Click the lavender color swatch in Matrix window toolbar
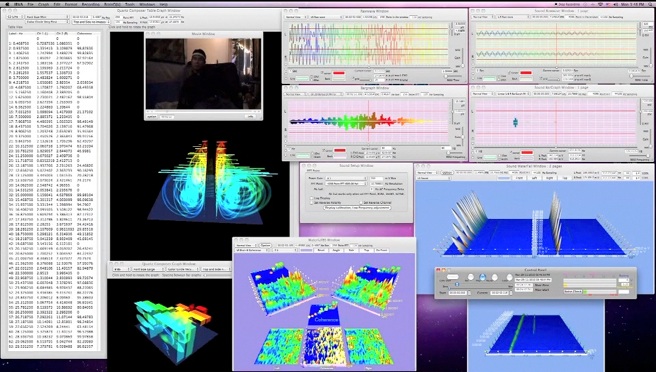 click(307, 250)
